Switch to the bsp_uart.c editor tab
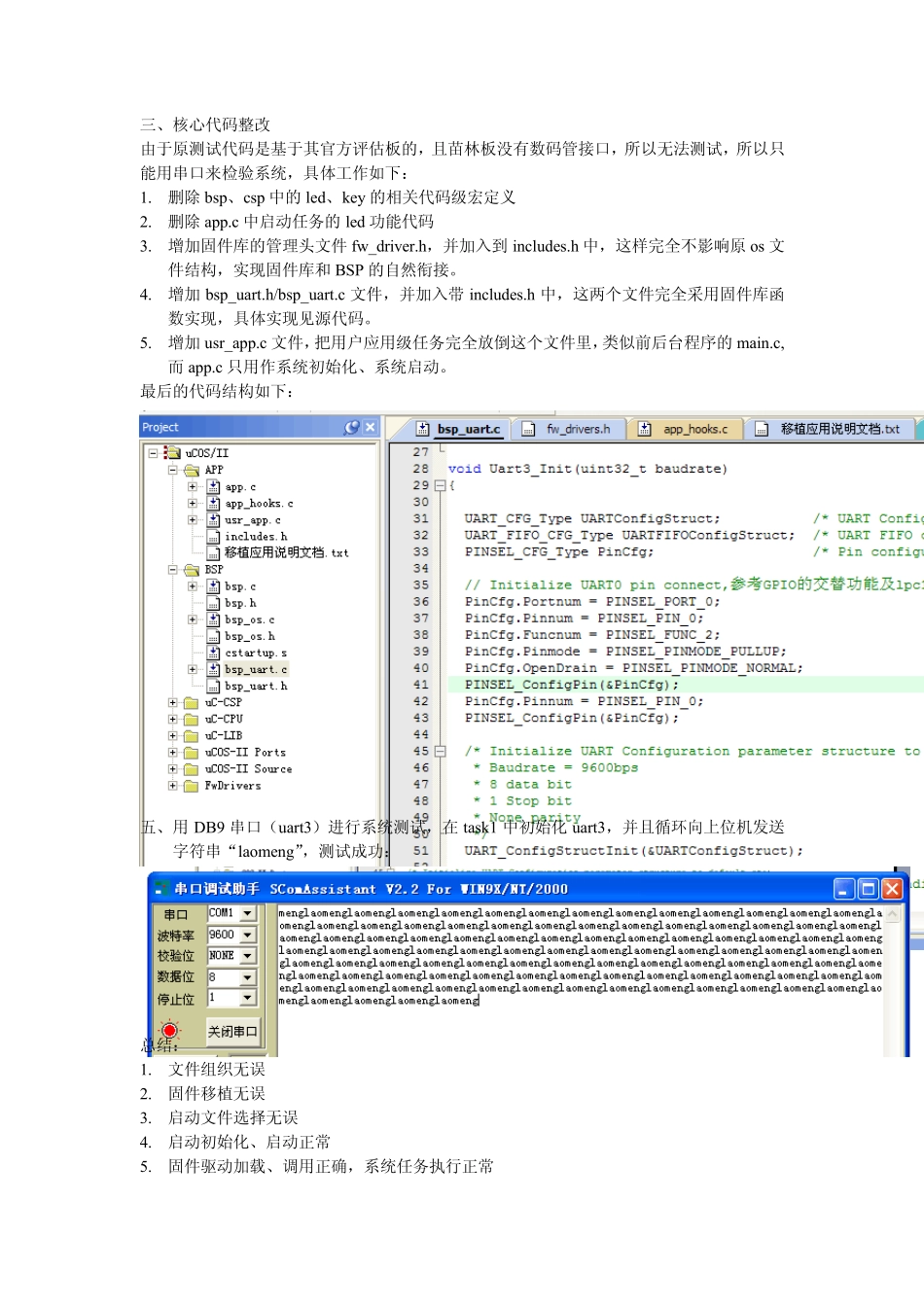Screen dimensions: 924x1308 coord(458,429)
